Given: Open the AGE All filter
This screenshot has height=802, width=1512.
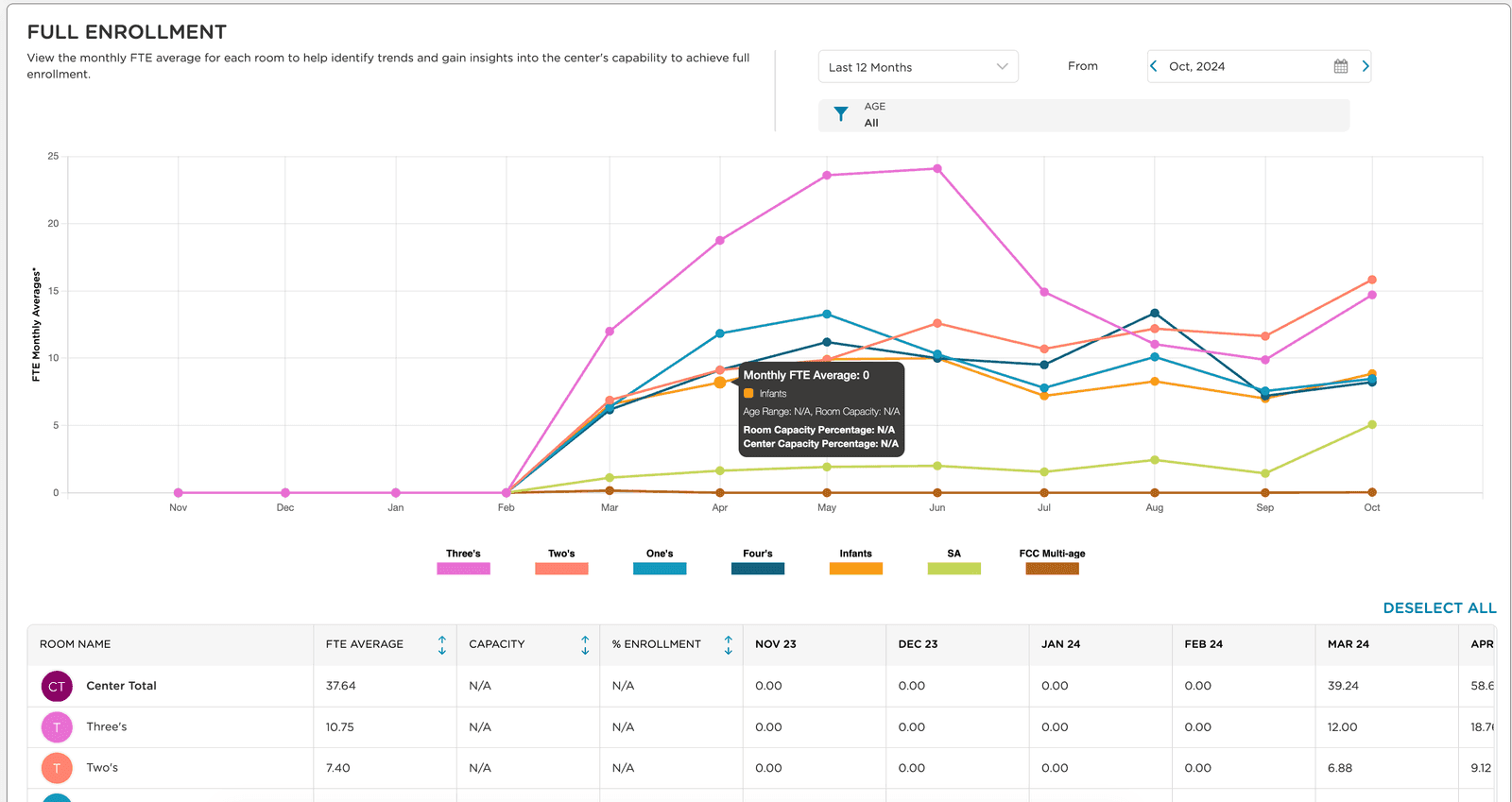Looking at the screenshot, I should coord(1084,115).
